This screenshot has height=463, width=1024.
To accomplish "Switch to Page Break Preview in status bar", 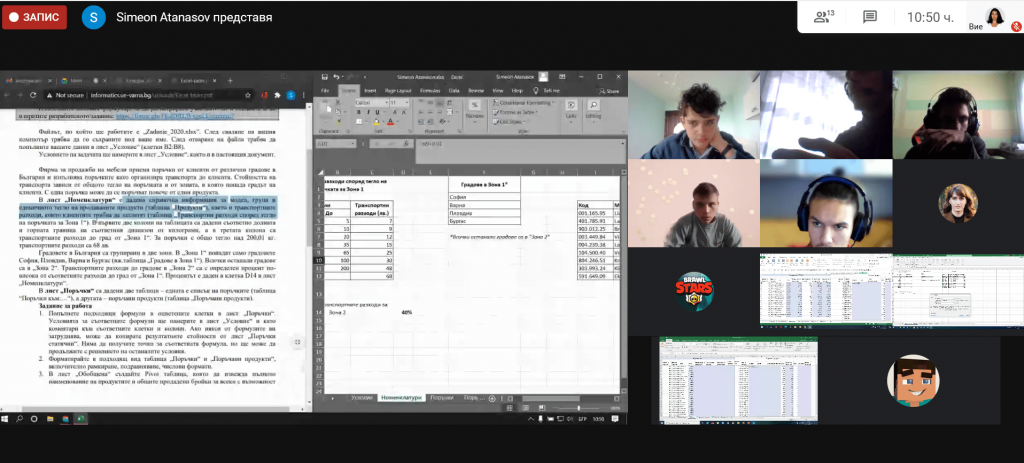I will [542, 408].
